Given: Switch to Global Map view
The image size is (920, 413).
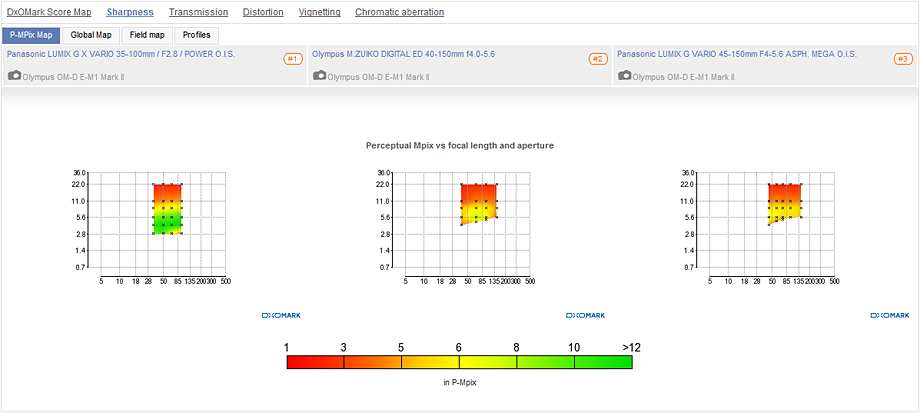Looking at the screenshot, I should (91, 35).
